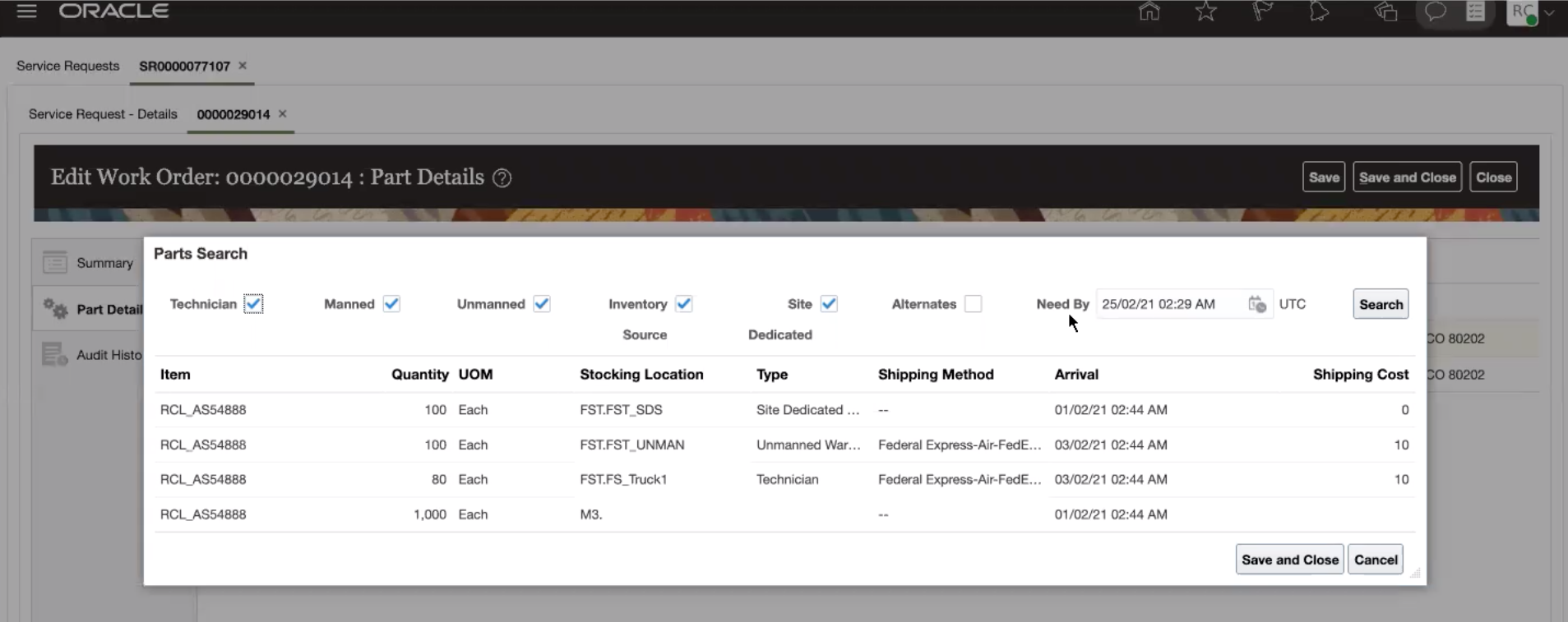Open the Watchlist flag icon

coord(1262,12)
